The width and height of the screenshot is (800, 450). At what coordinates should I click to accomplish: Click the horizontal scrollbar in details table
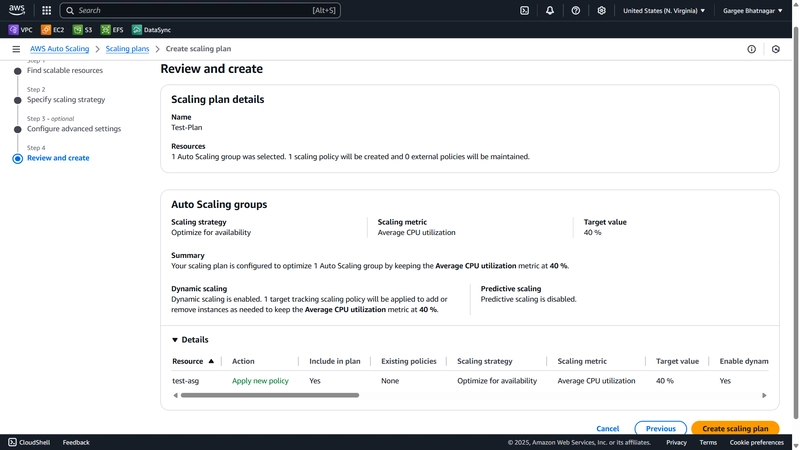click(x=270, y=395)
